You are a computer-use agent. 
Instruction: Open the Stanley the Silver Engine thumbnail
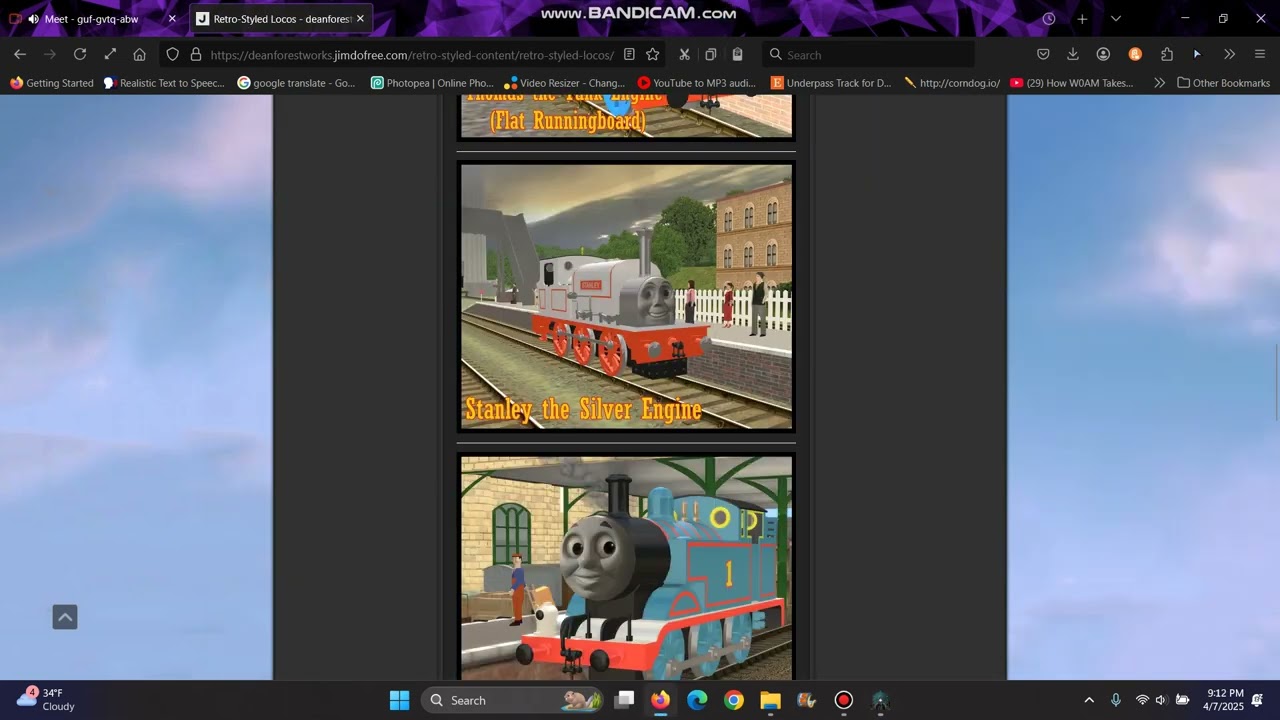pyautogui.click(x=626, y=296)
